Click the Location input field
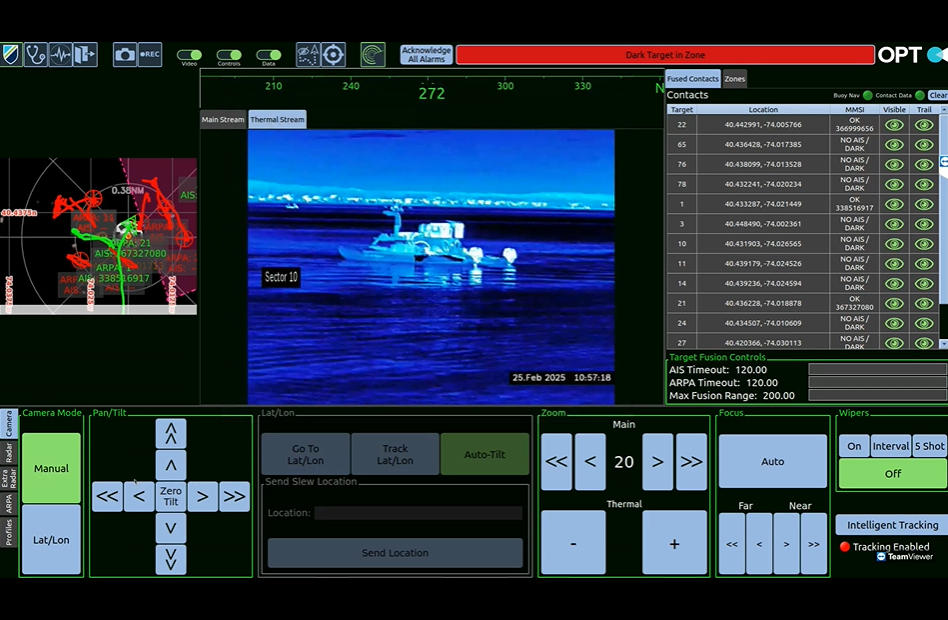Screen dimensions: 948x620 (418, 513)
